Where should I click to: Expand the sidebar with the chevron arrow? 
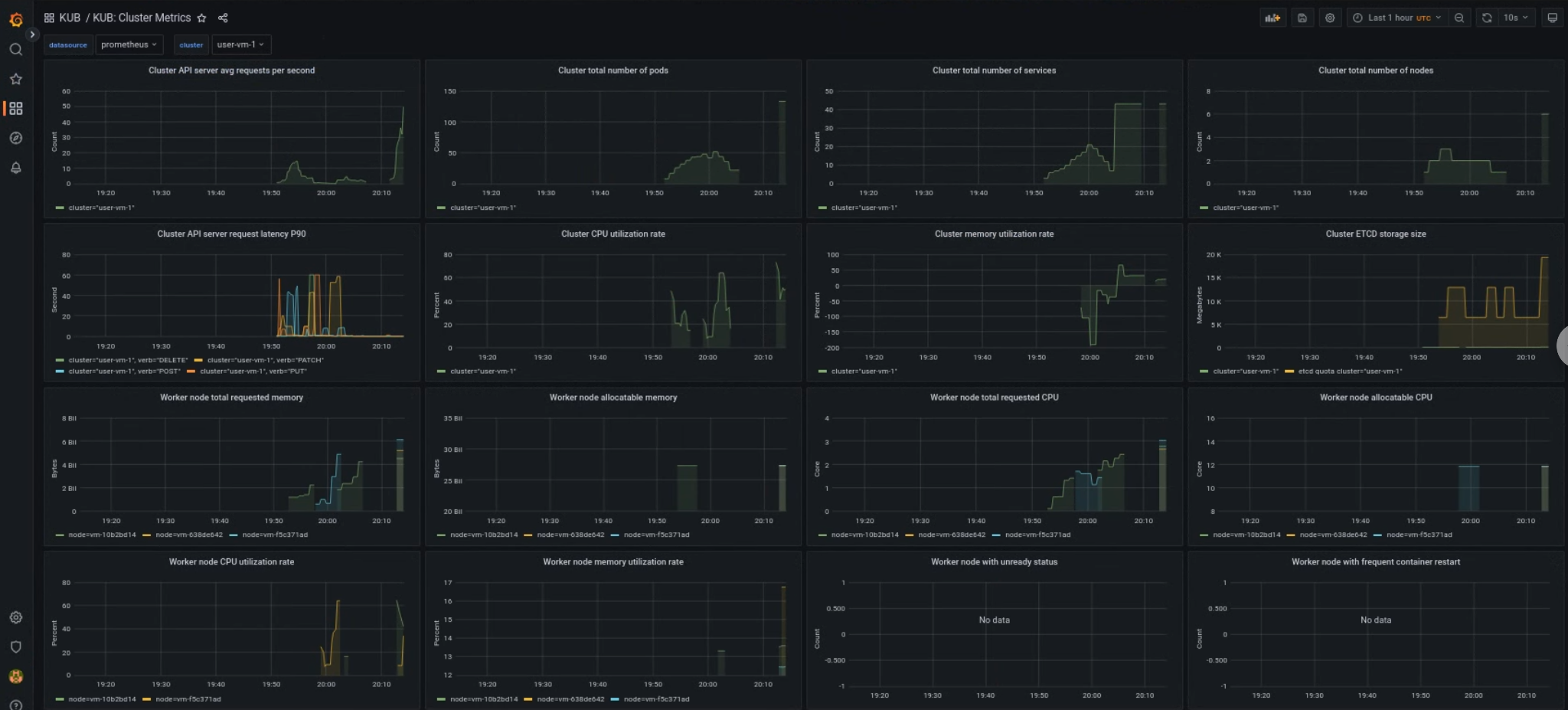pyautogui.click(x=32, y=34)
